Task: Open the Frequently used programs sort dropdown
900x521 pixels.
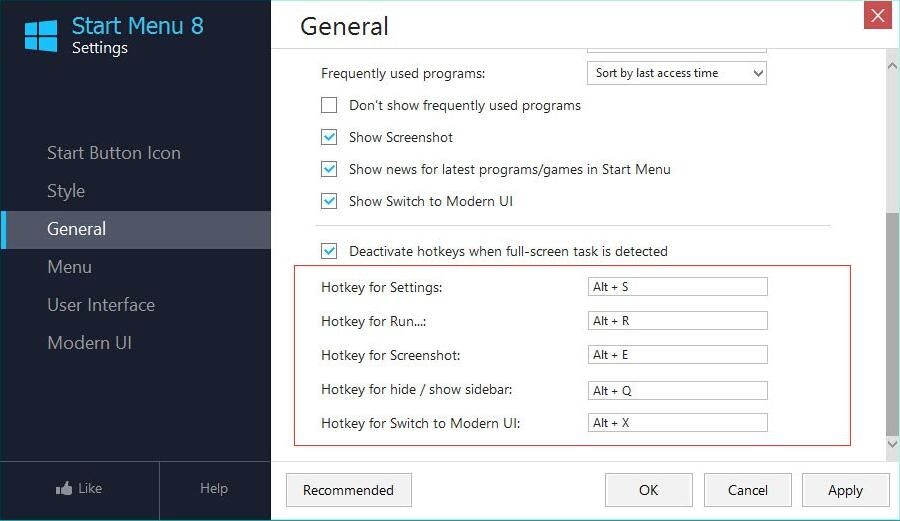Action: tap(677, 73)
